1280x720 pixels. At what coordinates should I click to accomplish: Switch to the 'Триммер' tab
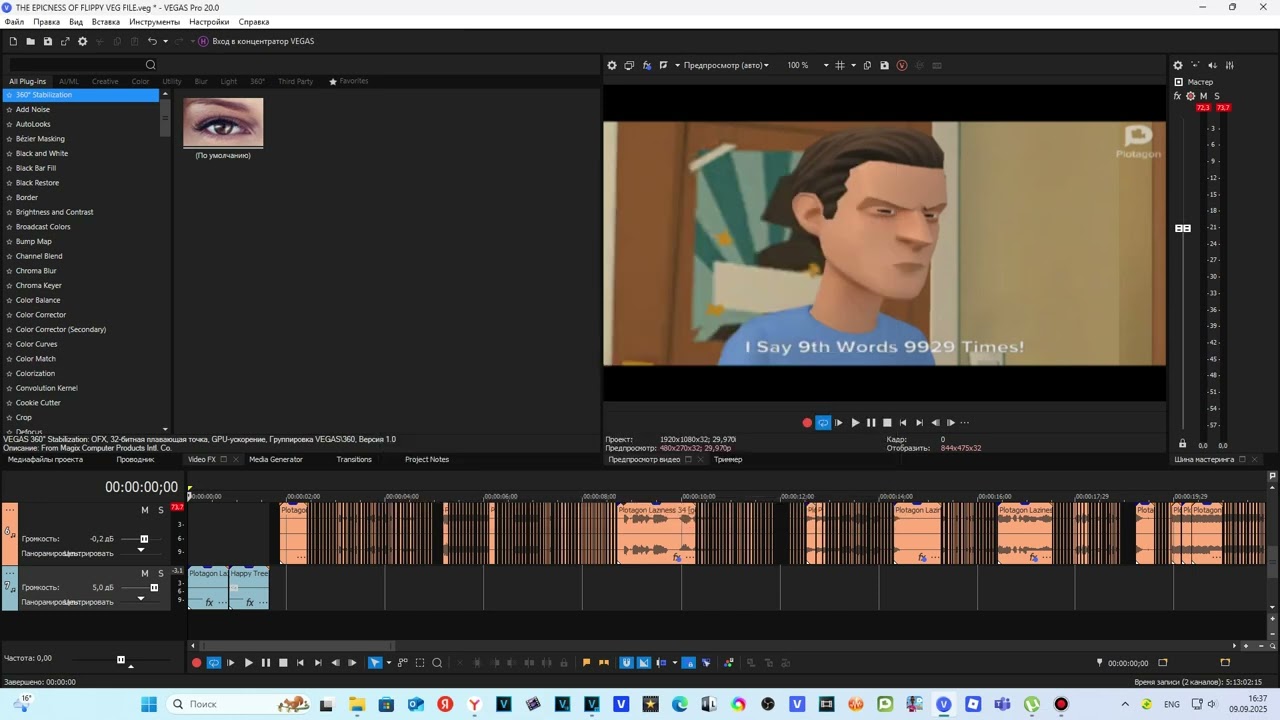tap(728, 459)
